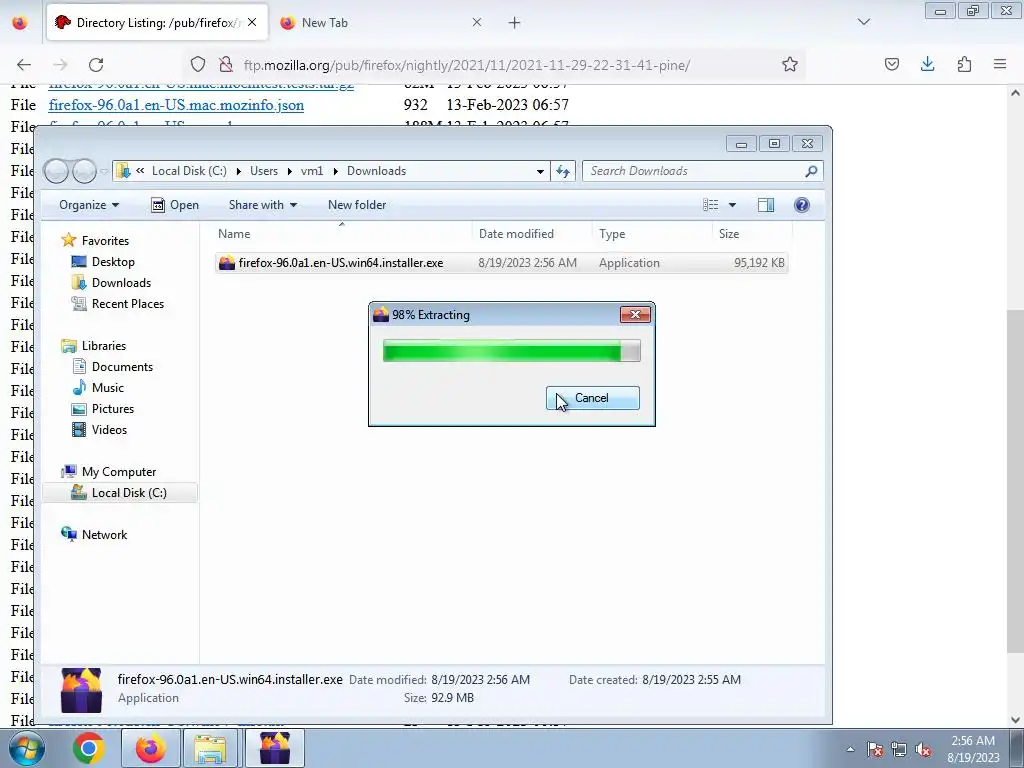Create a New folder from toolbar
Viewport: 1024px width, 768px height.
(x=357, y=204)
